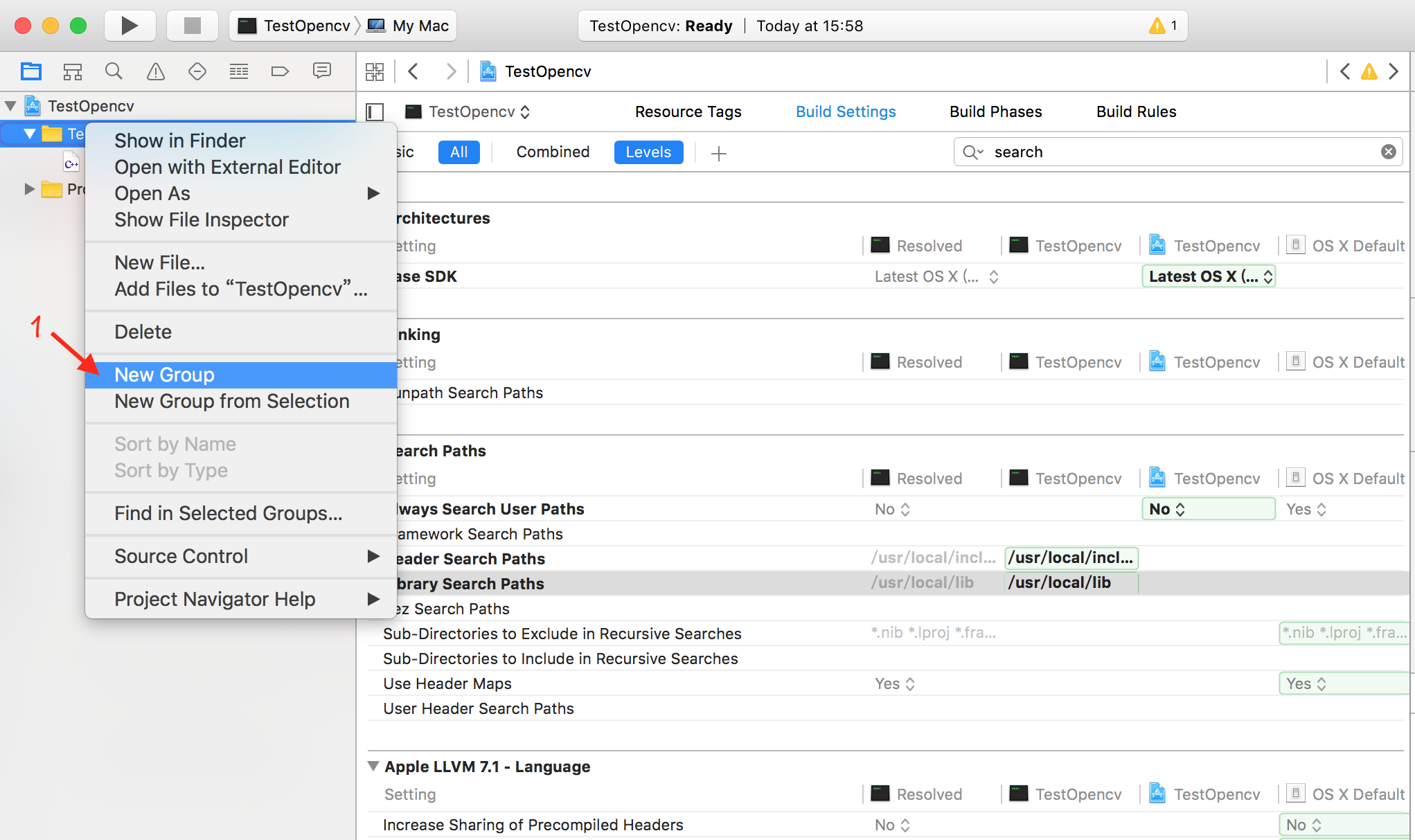
Task: Stop the running build
Action: pyautogui.click(x=193, y=26)
